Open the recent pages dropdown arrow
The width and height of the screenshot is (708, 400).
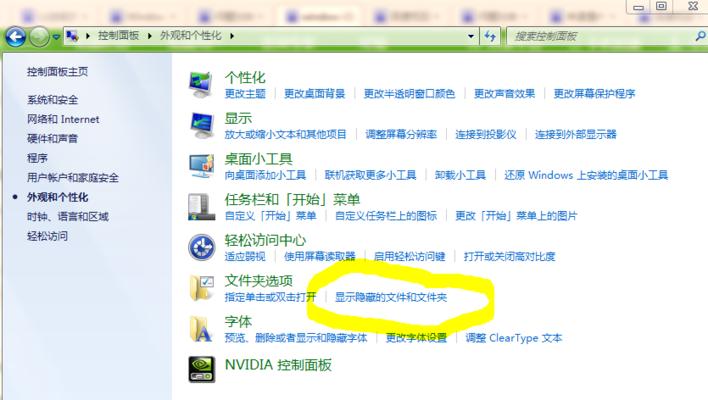click(x=56, y=37)
